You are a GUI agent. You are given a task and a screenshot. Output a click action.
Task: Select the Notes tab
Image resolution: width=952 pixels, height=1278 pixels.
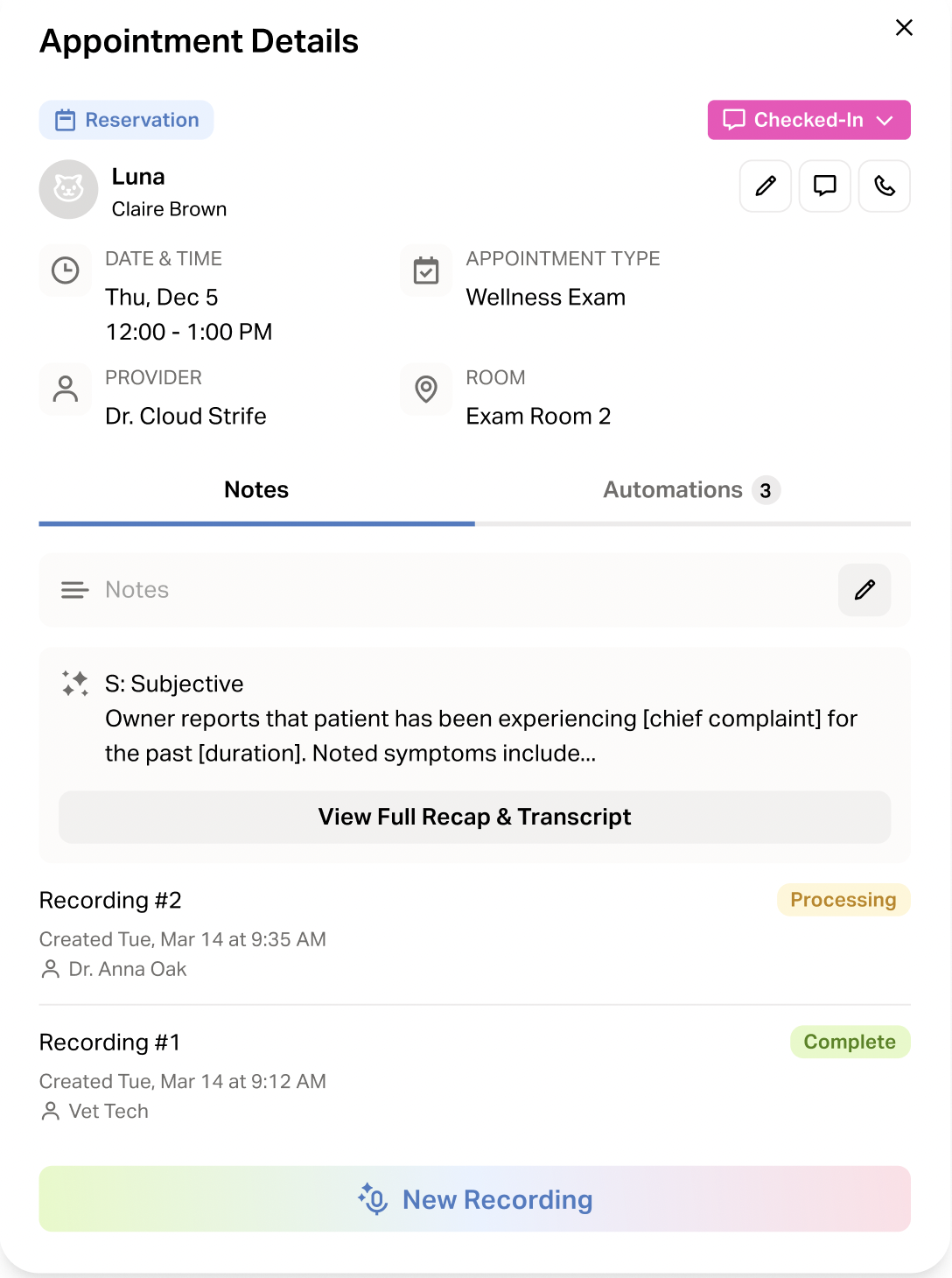click(x=256, y=490)
